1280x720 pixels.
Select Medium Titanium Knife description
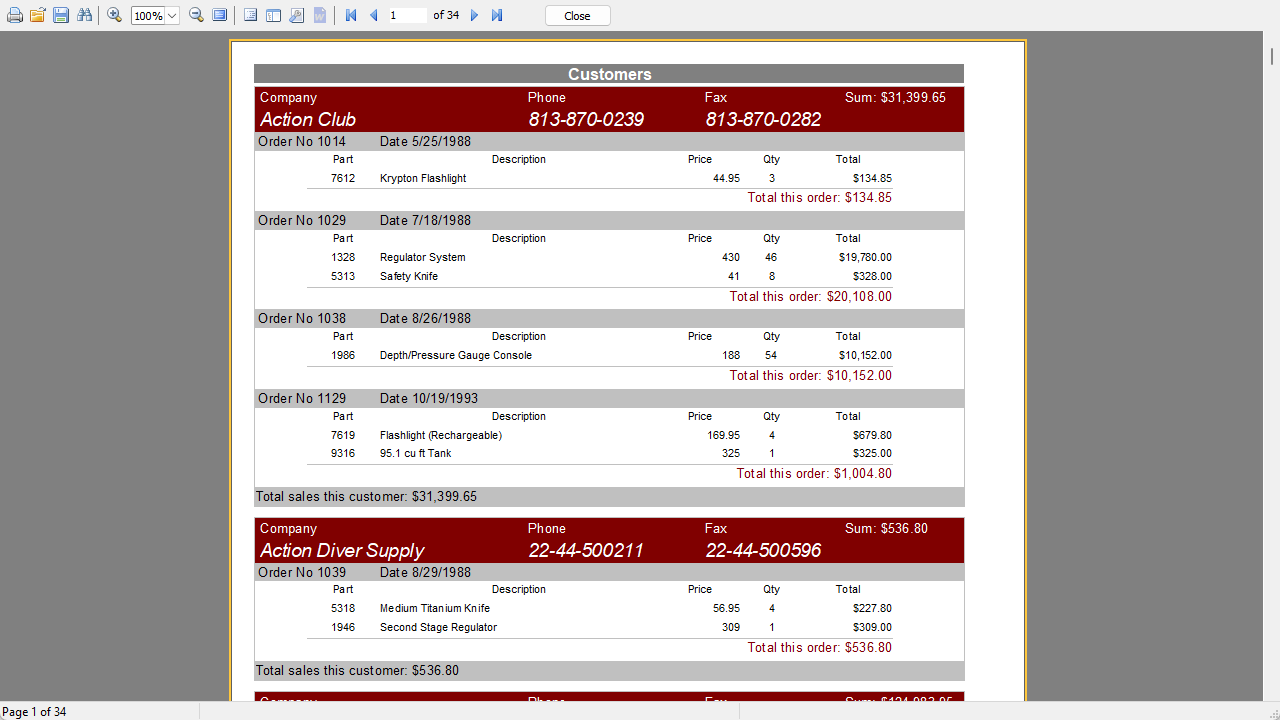pyautogui.click(x=435, y=608)
